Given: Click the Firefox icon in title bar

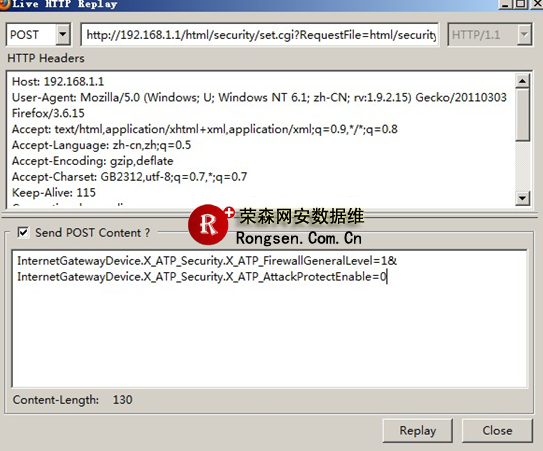Looking at the screenshot, I should point(4,4).
